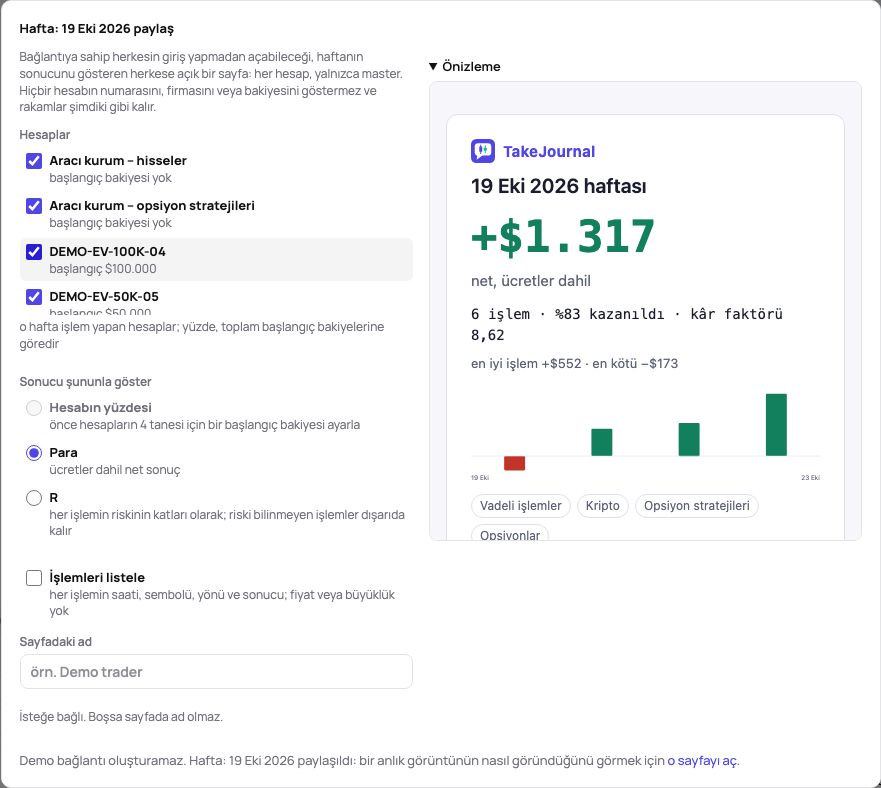Click the Vadeli işlemler tag chip

coord(521,506)
